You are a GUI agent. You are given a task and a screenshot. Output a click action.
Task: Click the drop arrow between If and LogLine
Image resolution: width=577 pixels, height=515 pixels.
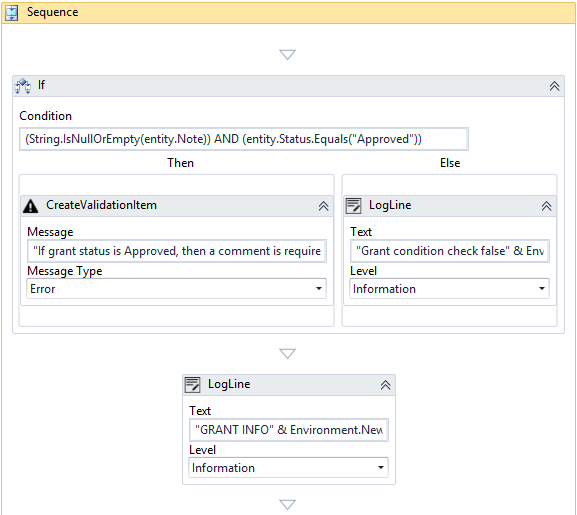click(x=287, y=354)
